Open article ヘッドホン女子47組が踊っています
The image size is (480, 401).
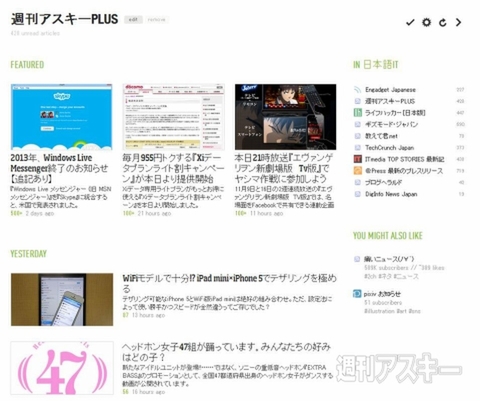226,352
